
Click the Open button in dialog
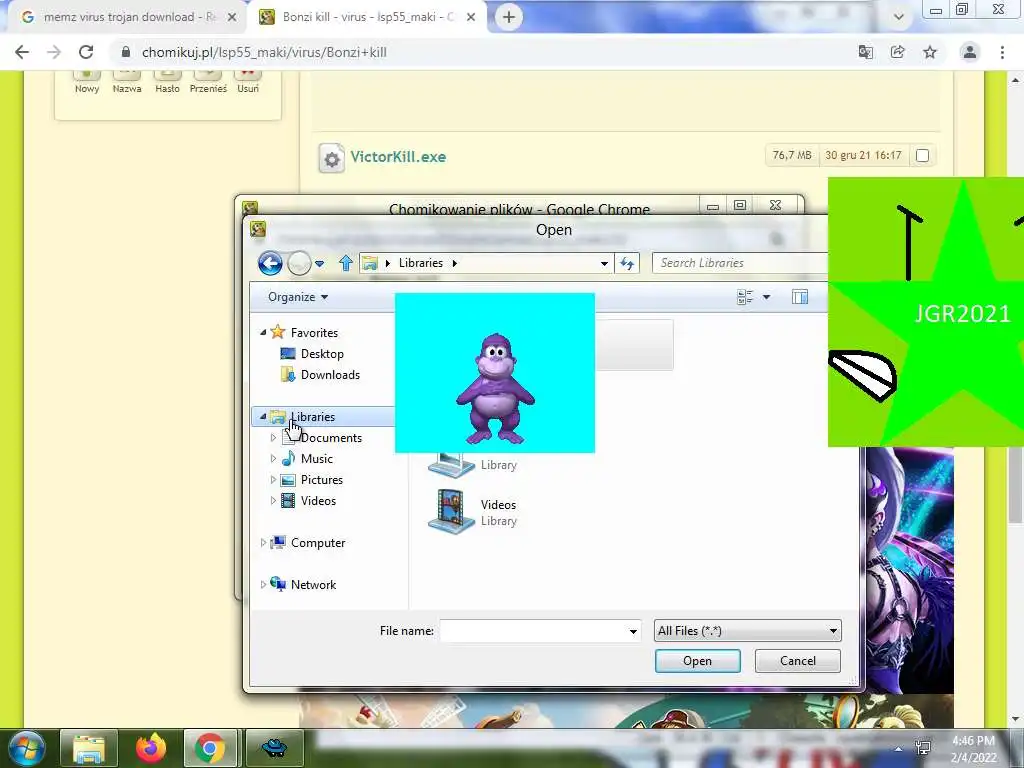697,661
